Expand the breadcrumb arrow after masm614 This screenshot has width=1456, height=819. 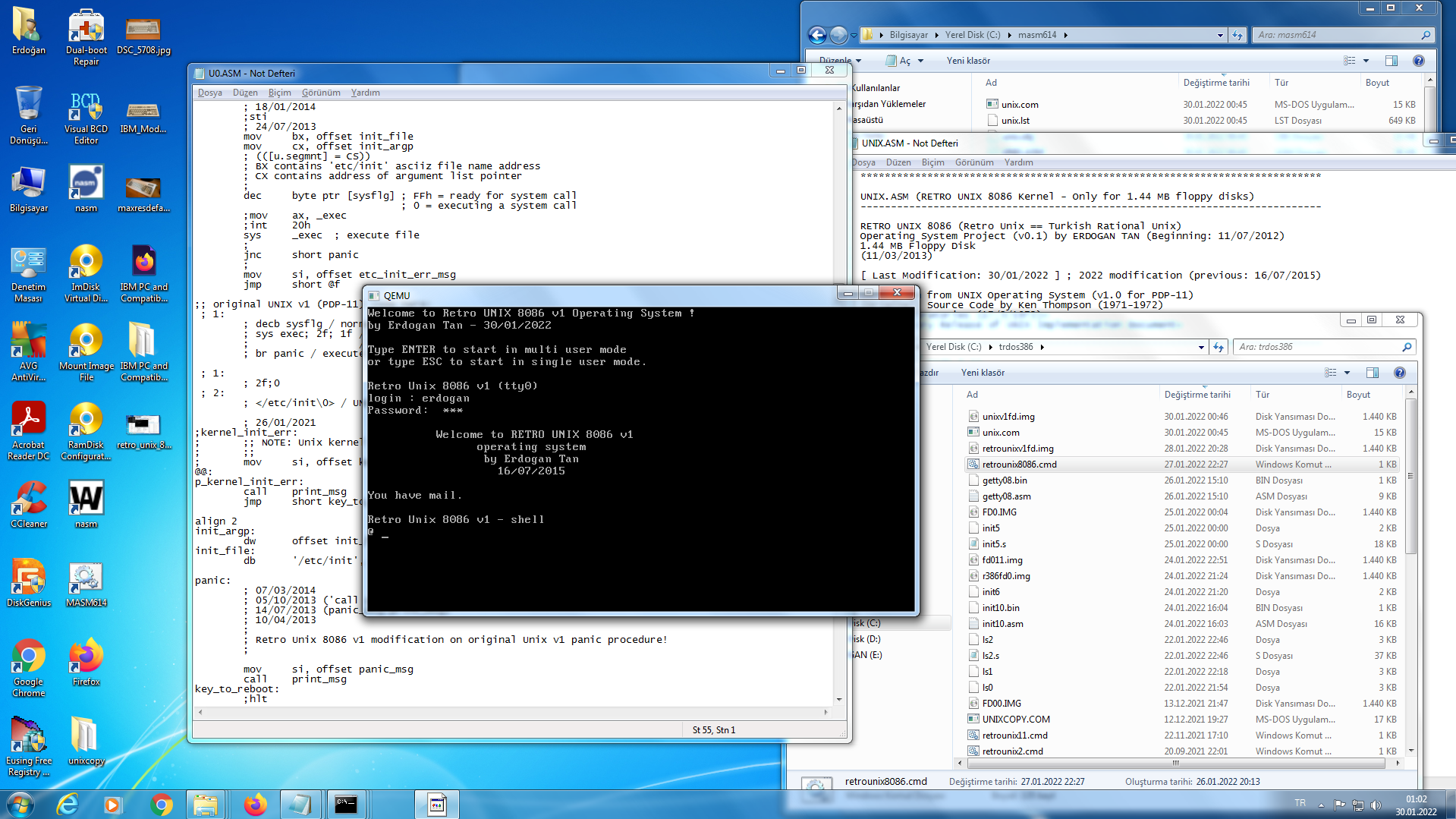(1065, 35)
